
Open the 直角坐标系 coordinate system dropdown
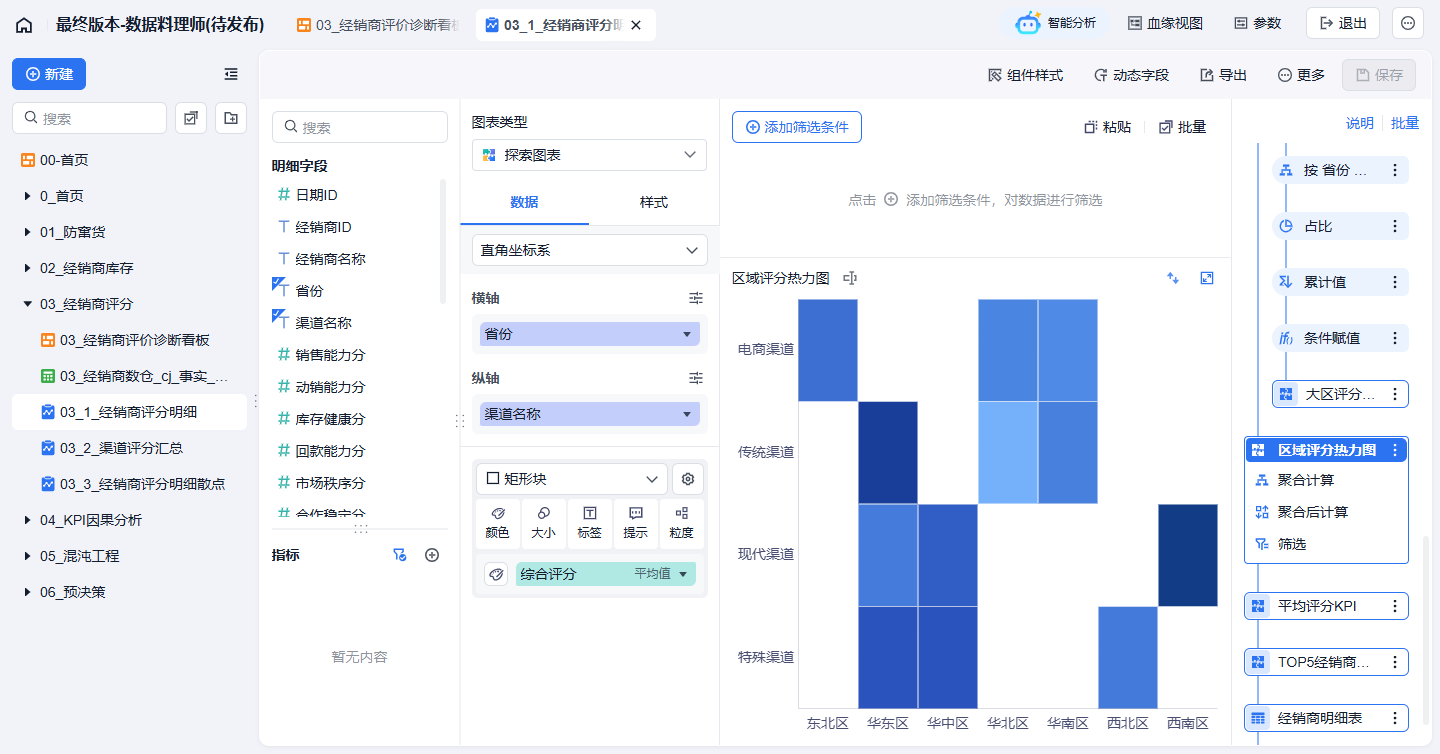pos(589,250)
